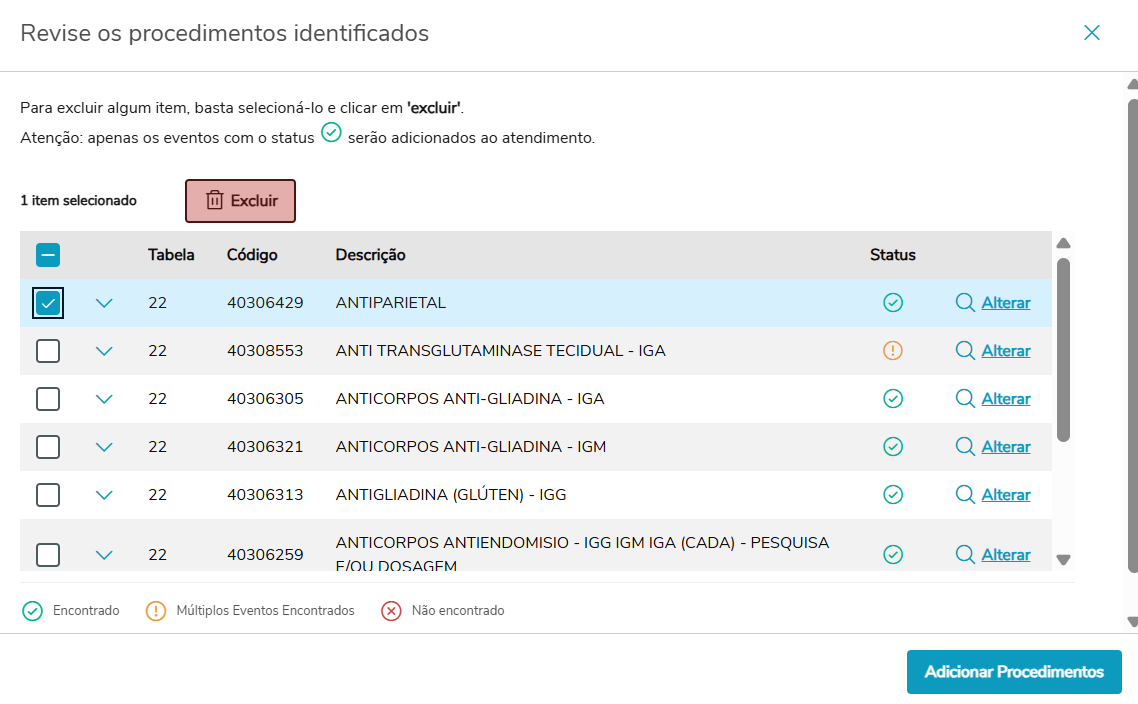Uncheck the ANTIPARIETAL row checkbox
Viewport: 1138px width, 704px height.
click(x=48, y=303)
